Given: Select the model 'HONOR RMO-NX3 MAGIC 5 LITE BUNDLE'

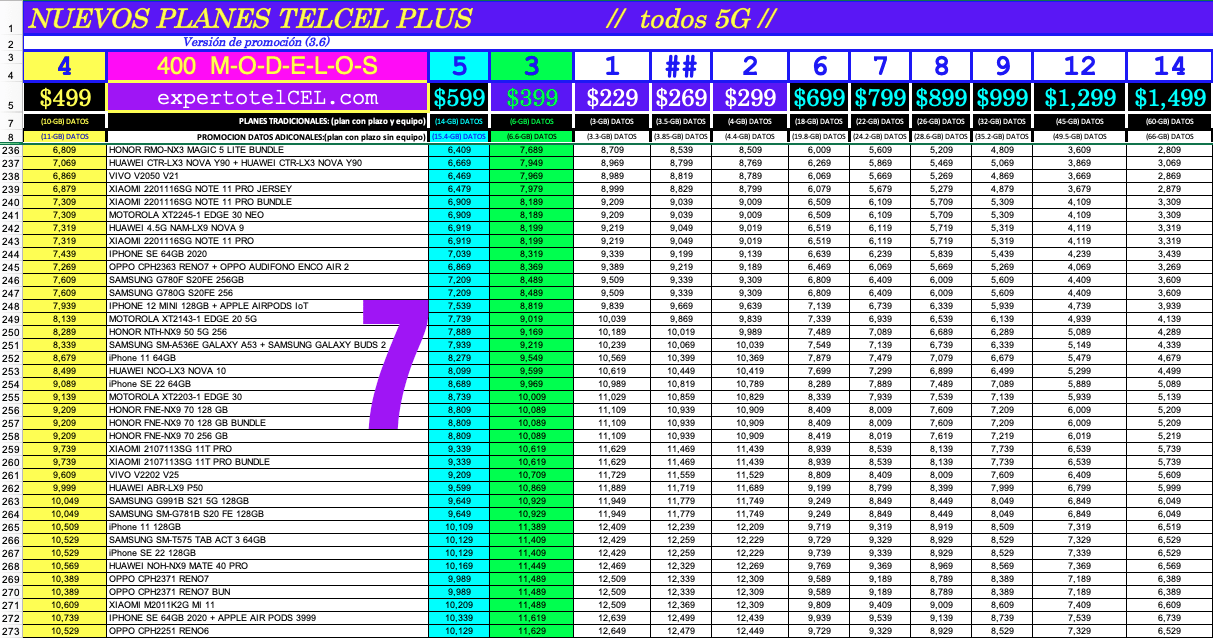Looking at the screenshot, I should [x=267, y=150].
